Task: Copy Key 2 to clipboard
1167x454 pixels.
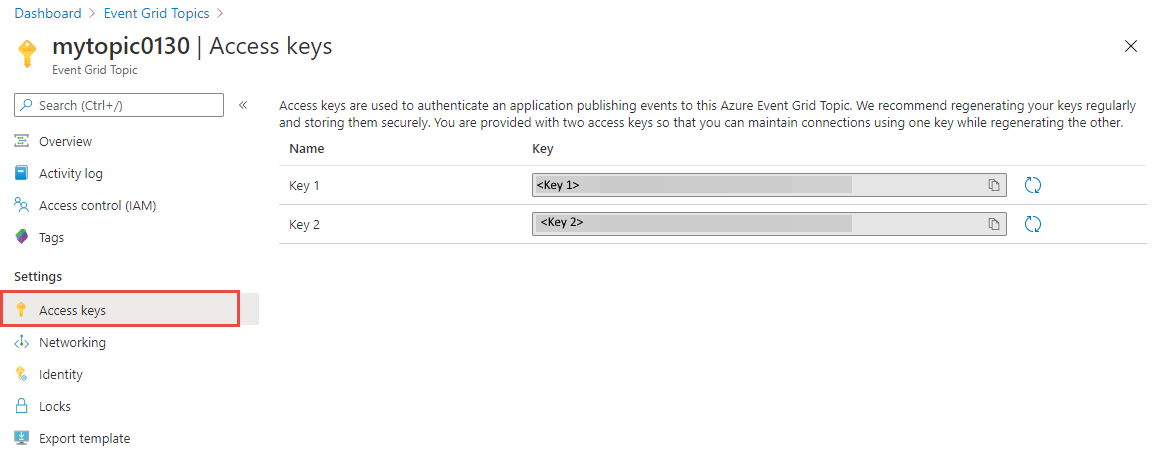Action: click(994, 224)
